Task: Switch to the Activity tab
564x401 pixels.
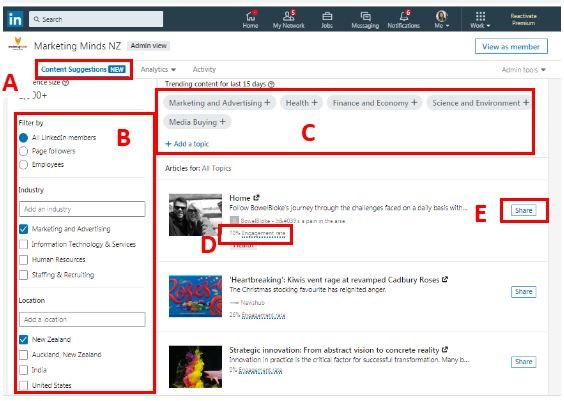Action: coord(204,69)
